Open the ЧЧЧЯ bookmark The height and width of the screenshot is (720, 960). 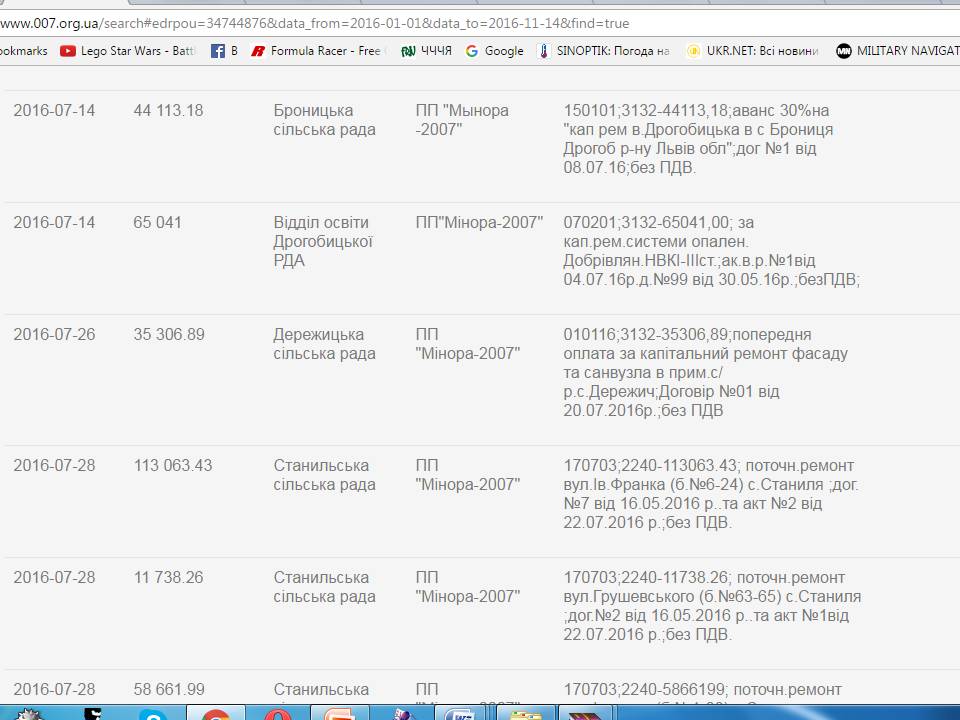point(426,51)
